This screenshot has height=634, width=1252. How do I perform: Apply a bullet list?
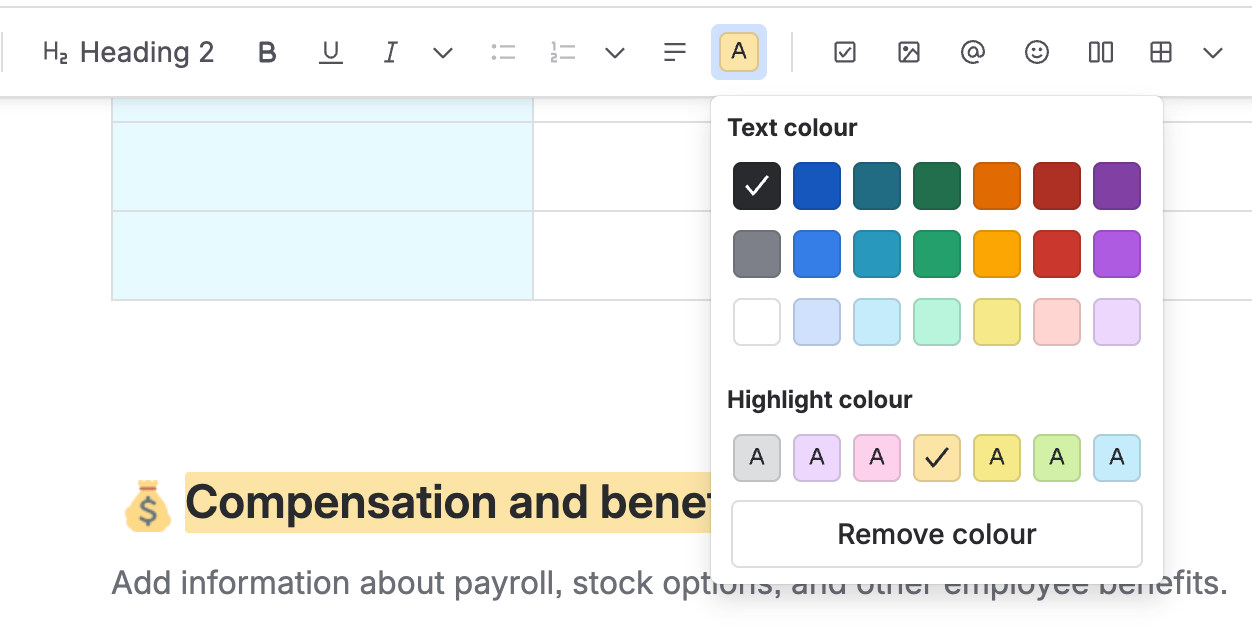tap(503, 52)
